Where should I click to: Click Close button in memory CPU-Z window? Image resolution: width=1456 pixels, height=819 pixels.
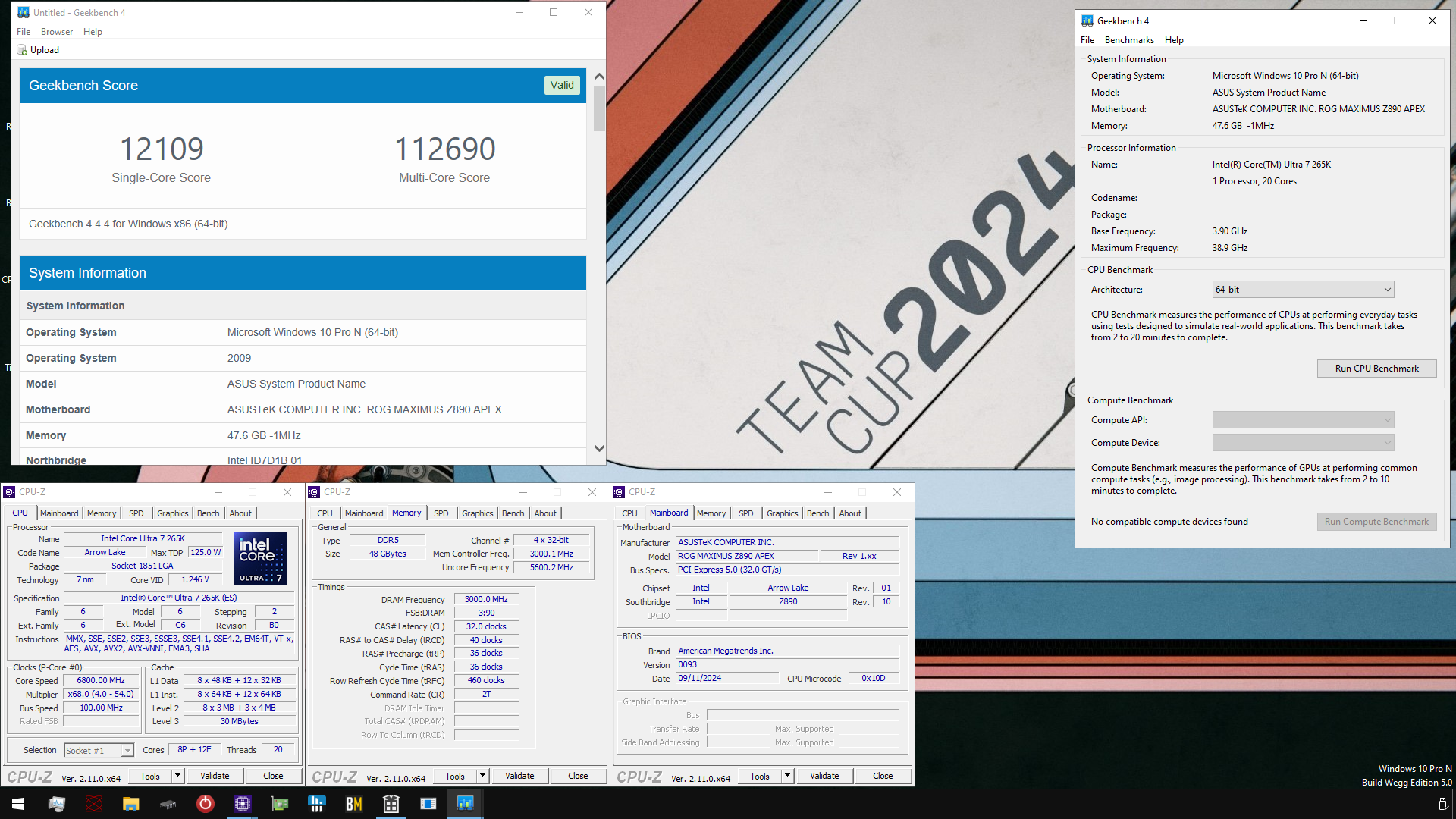click(x=578, y=776)
